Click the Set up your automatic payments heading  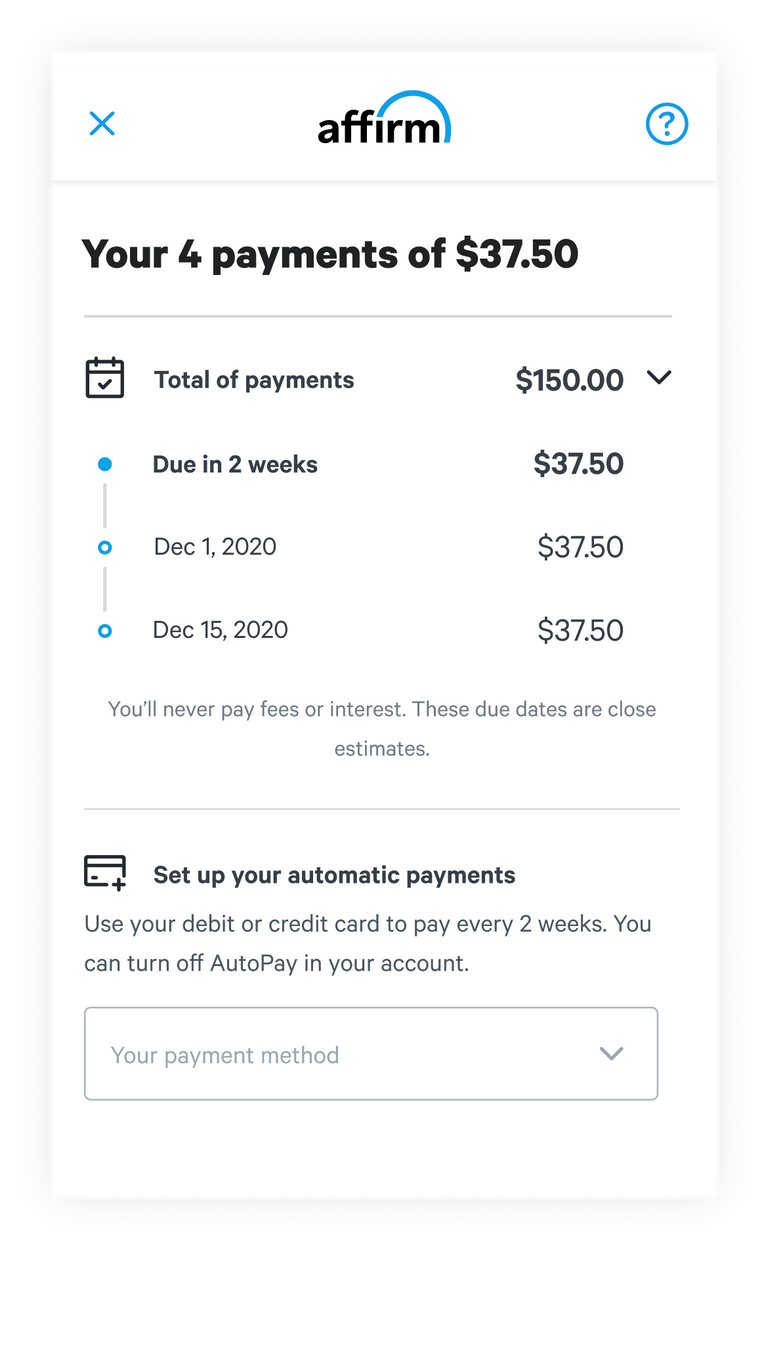334,875
